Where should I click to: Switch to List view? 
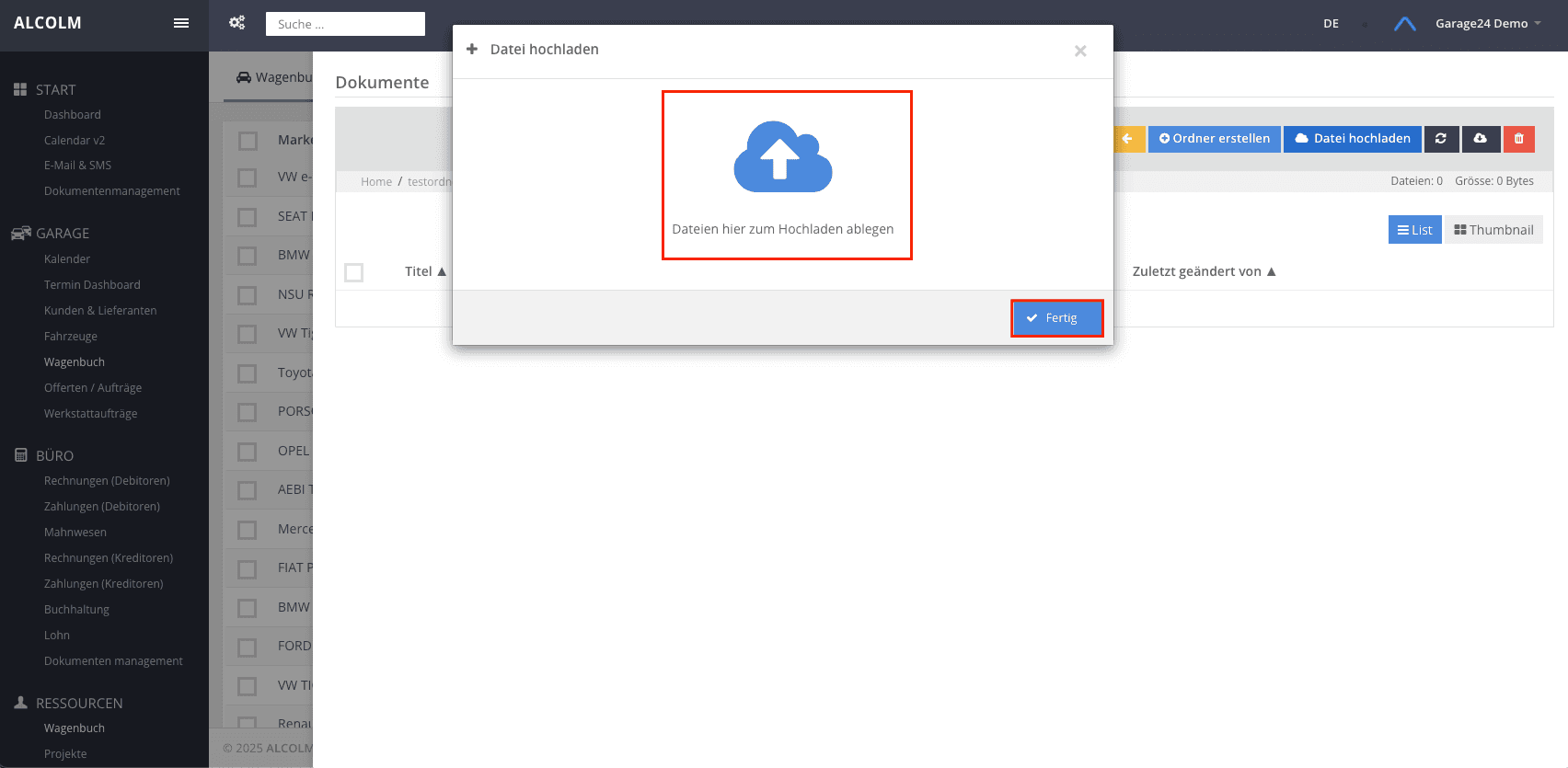1415,230
